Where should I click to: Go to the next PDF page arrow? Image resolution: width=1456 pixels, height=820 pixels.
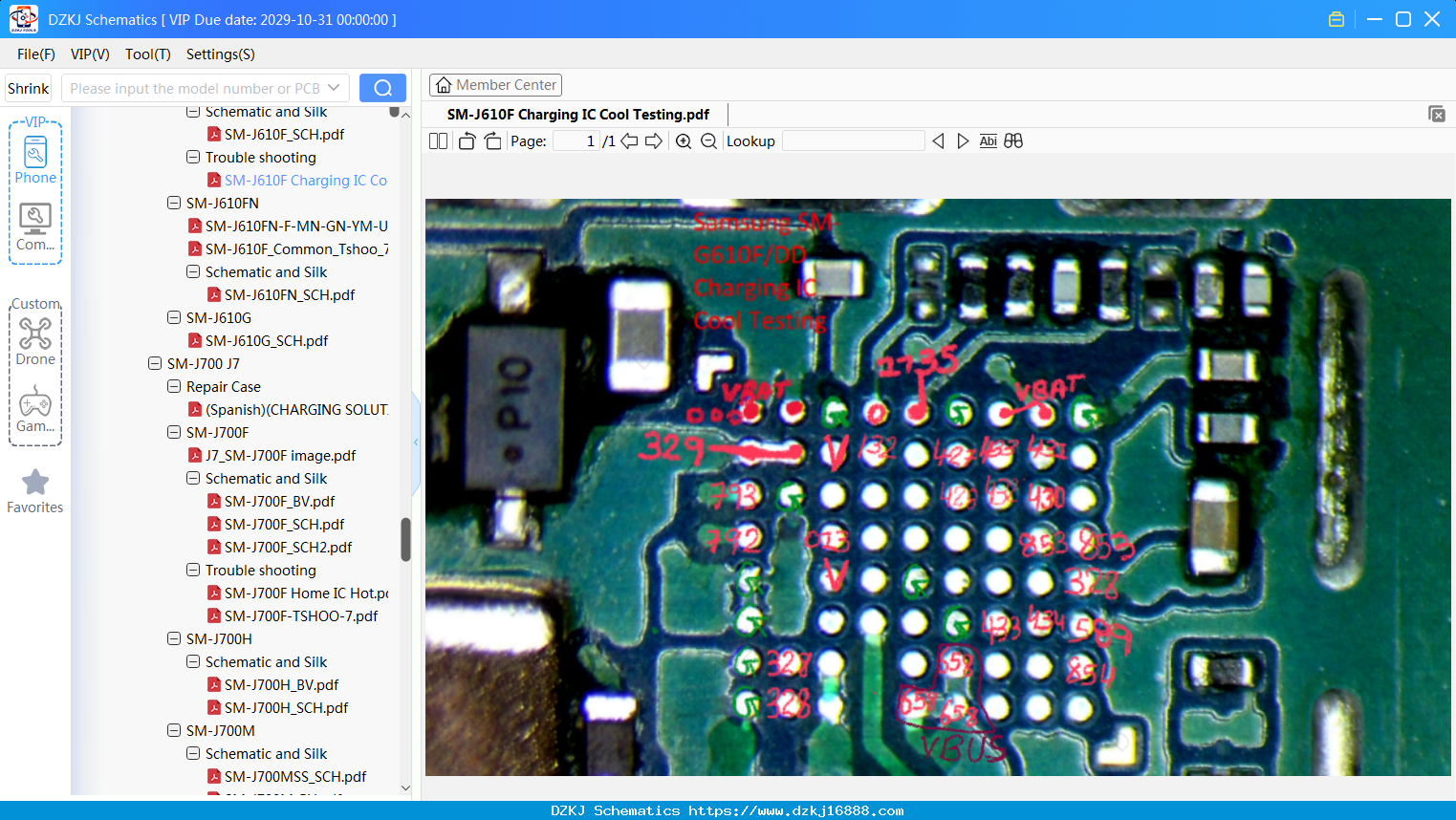coord(654,141)
